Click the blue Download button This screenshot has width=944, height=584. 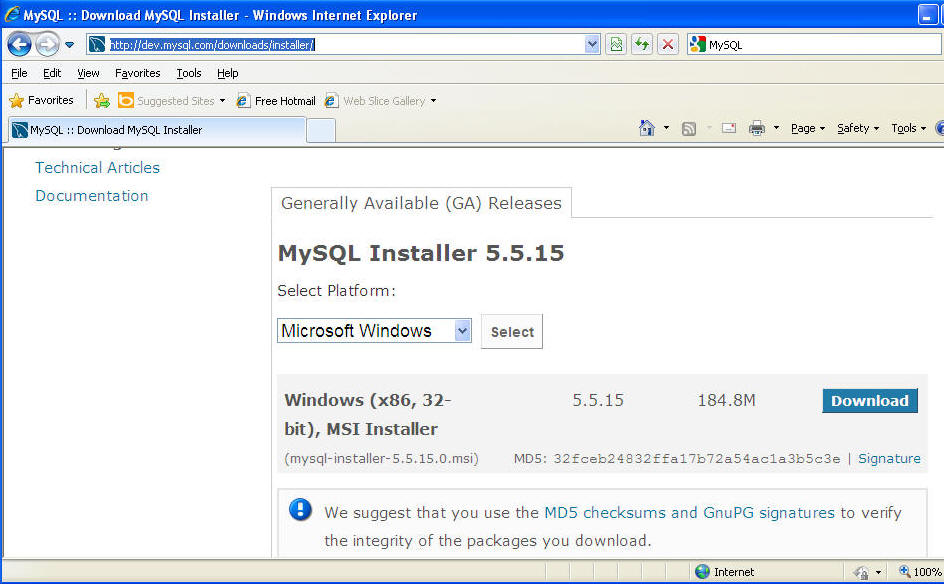coord(870,400)
